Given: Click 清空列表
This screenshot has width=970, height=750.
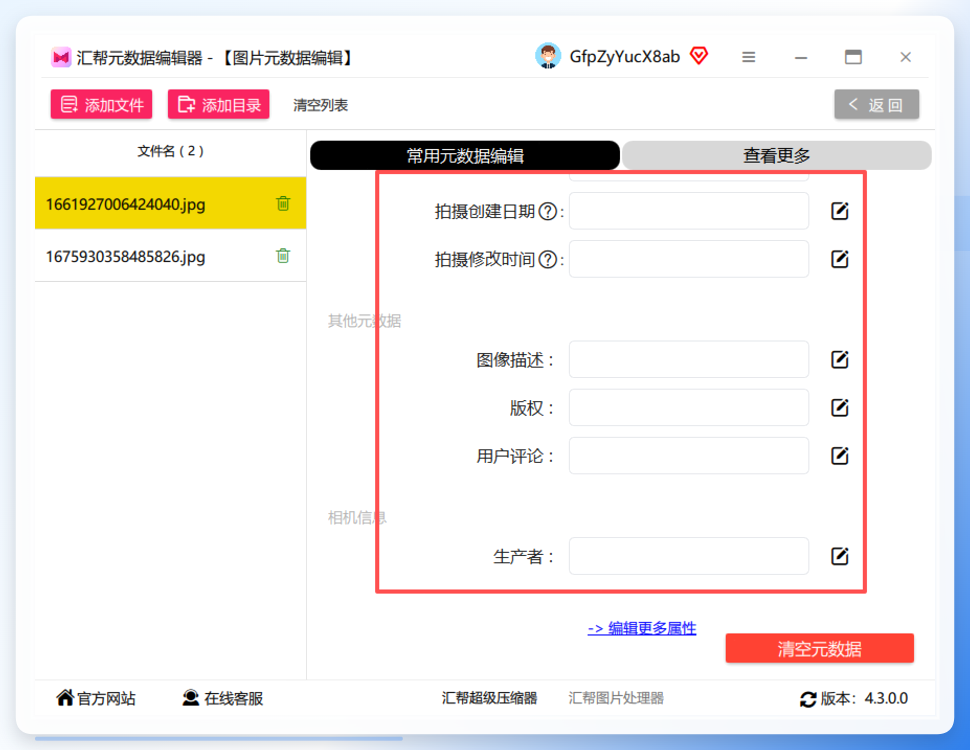Looking at the screenshot, I should 320,105.
